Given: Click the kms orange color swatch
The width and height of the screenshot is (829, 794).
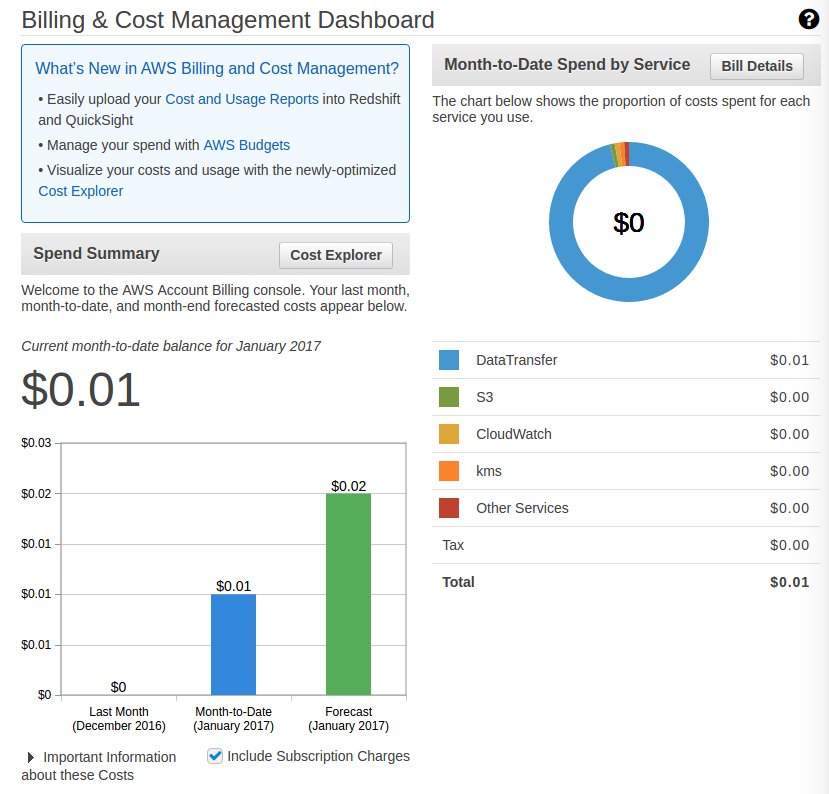Looking at the screenshot, I should click(x=449, y=471).
